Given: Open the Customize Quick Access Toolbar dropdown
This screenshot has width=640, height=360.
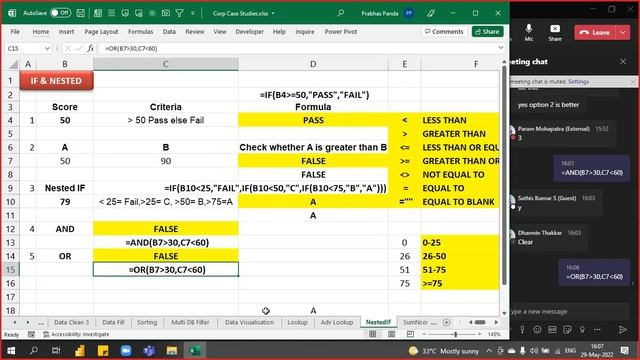Looking at the screenshot, I should tap(193, 13).
